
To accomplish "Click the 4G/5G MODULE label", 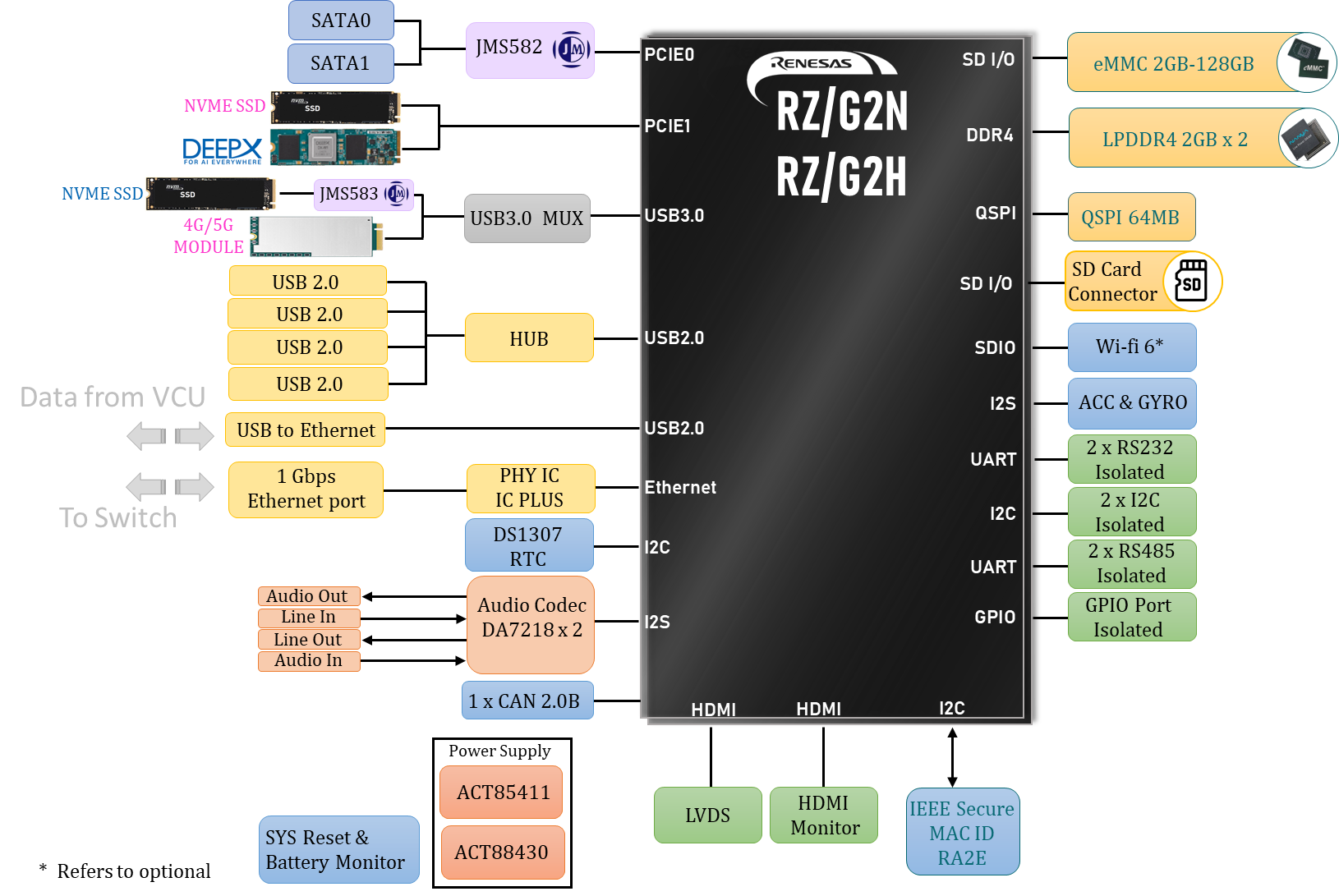I will 209,237.
